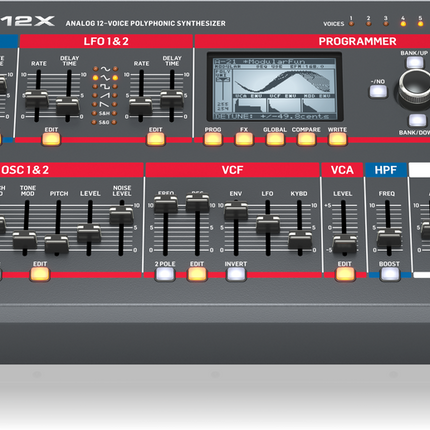Open GLOBAL settings with its button
Screen dimensions: 430x430
point(275,139)
